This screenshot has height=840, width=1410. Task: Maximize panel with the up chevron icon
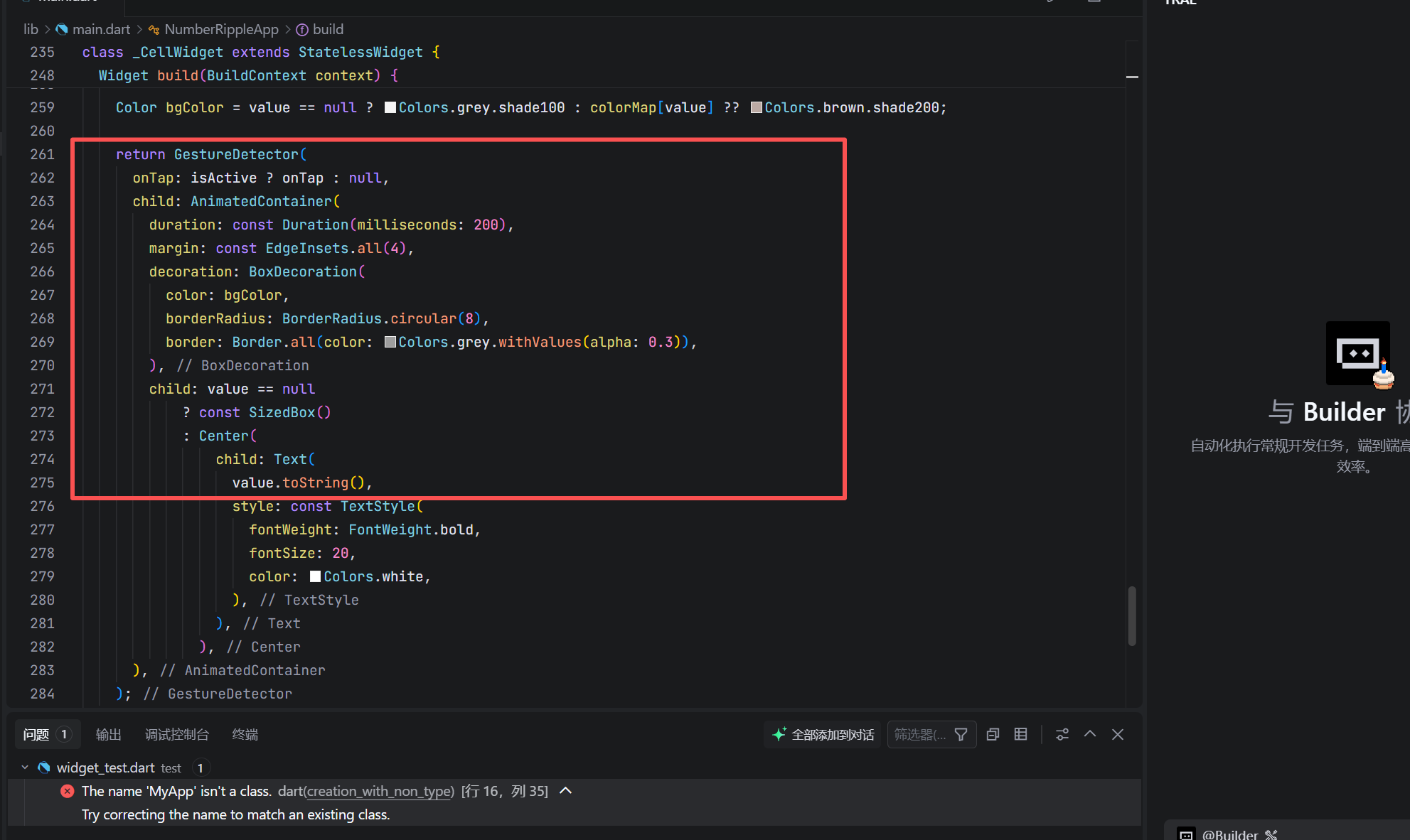(1090, 734)
